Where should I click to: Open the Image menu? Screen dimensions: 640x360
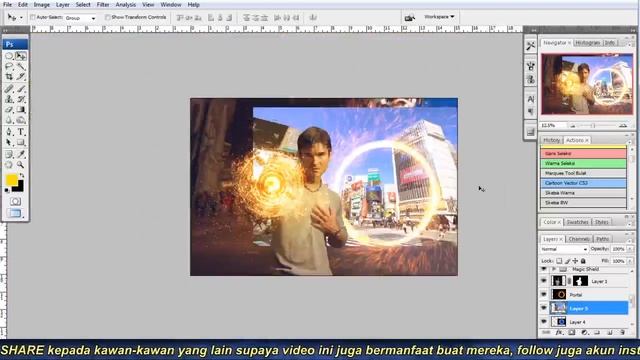click(x=42, y=5)
